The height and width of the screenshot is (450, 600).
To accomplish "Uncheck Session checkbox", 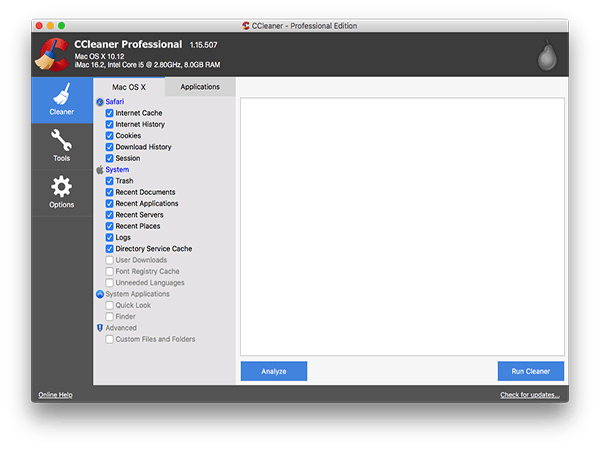I will click(x=109, y=158).
